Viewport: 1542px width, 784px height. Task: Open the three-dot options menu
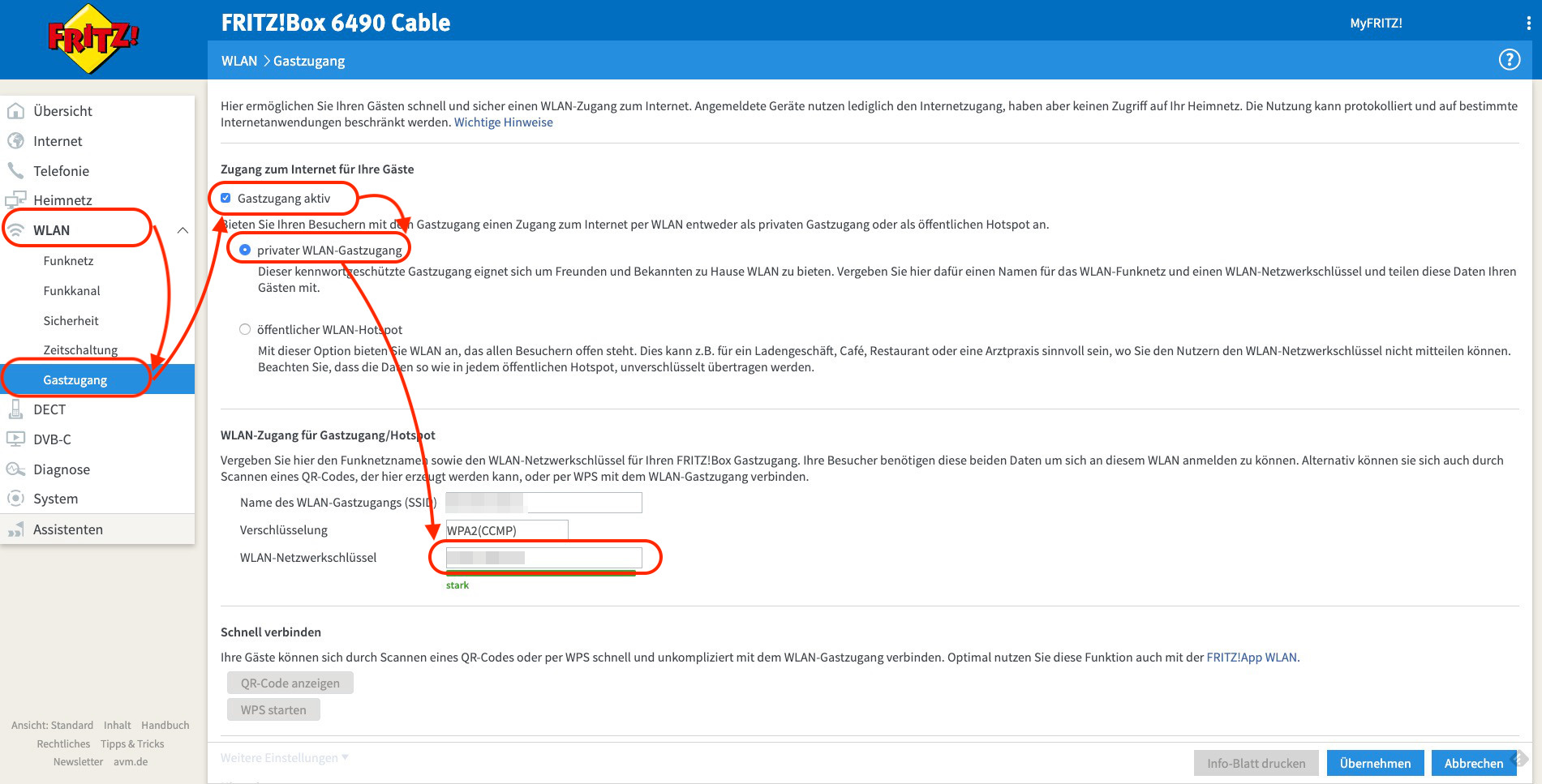click(x=1528, y=24)
